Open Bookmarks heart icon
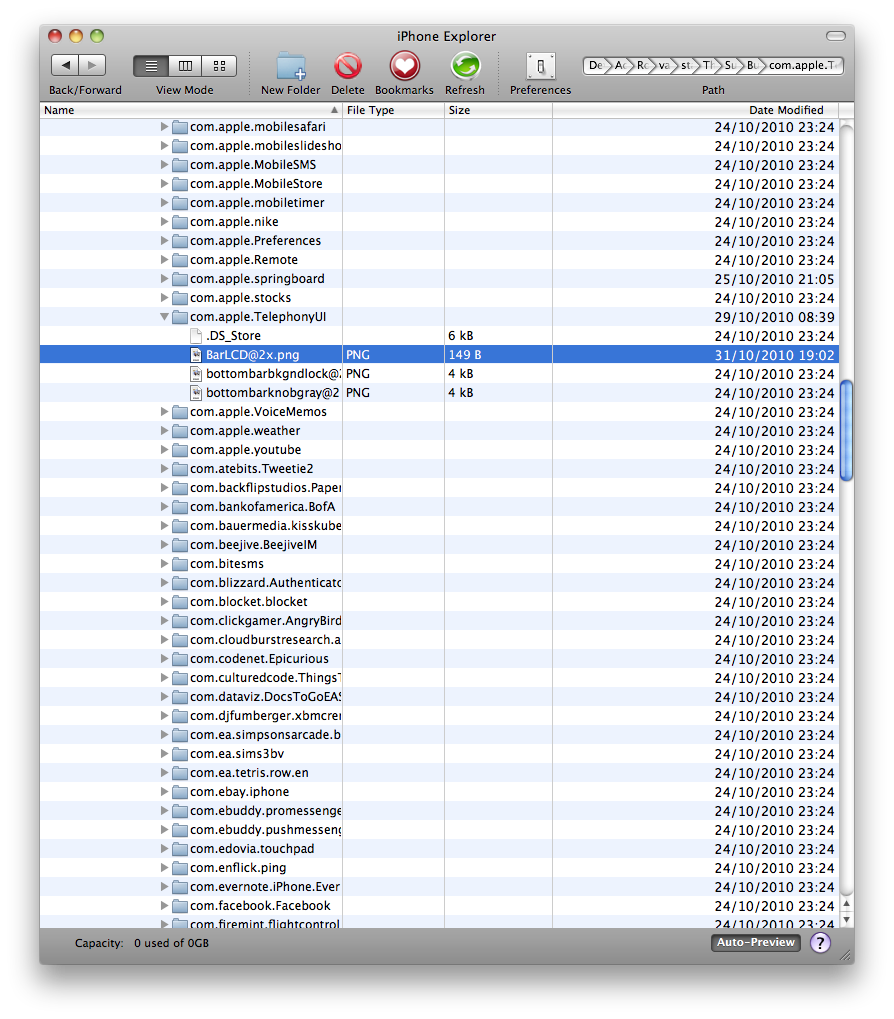The width and height of the screenshot is (894, 1019). tap(404, 66)
